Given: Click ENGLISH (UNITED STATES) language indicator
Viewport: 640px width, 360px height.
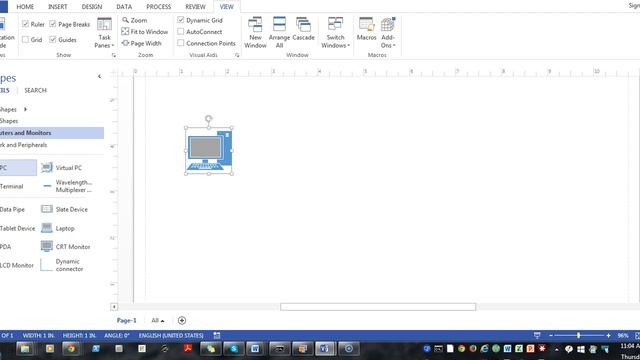Looking at the screenshot, I should pyautogui.click(x=171, y=335).
